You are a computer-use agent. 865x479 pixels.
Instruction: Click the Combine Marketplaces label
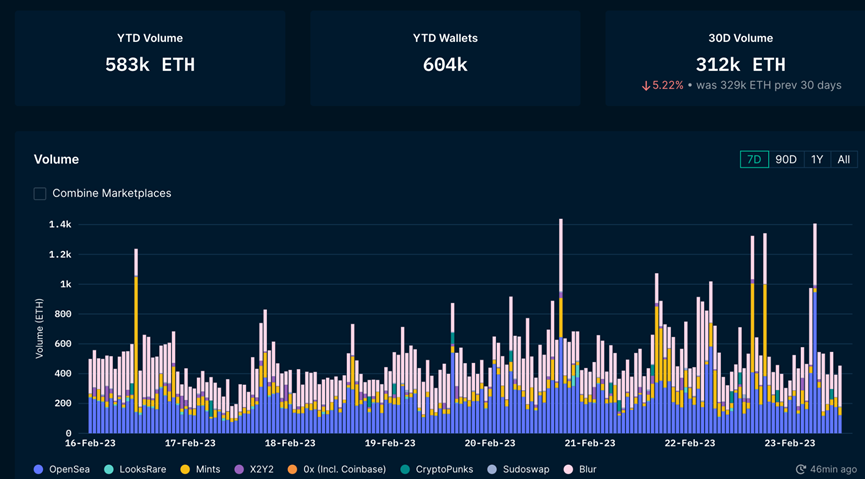click(112, 194)
